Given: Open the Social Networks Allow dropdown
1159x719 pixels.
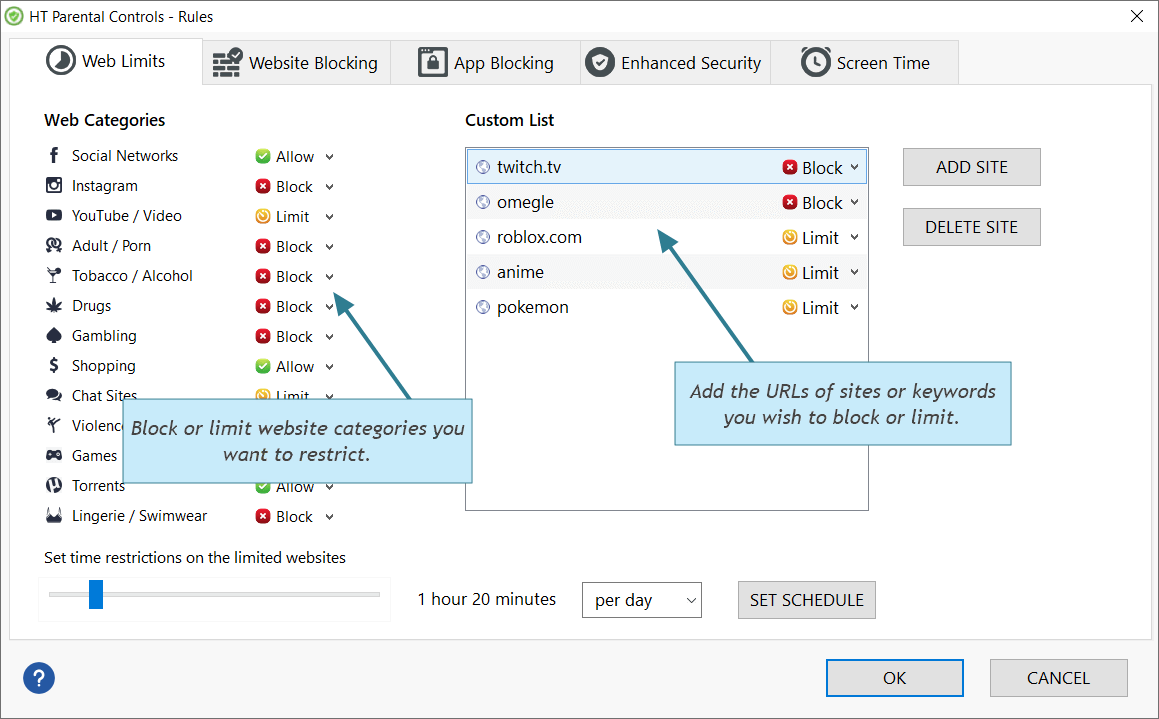Looking at the screenshot, I should [x=330, y=157].
